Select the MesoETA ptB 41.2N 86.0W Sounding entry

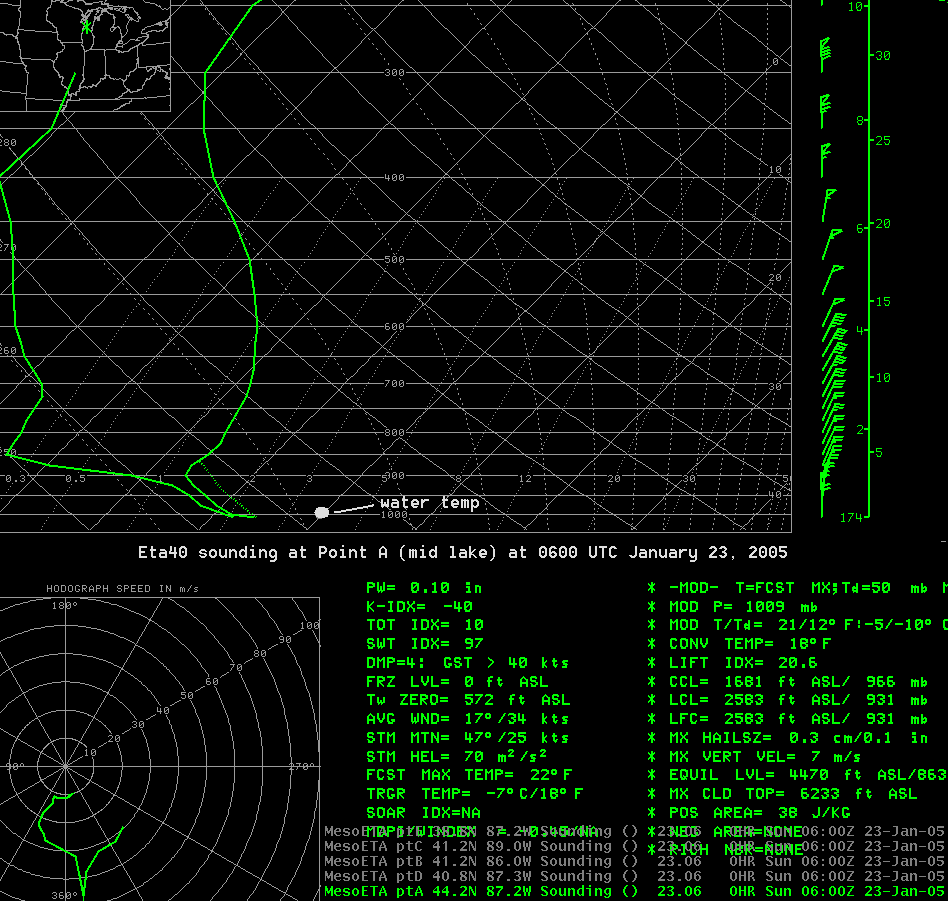pos(480,860)
